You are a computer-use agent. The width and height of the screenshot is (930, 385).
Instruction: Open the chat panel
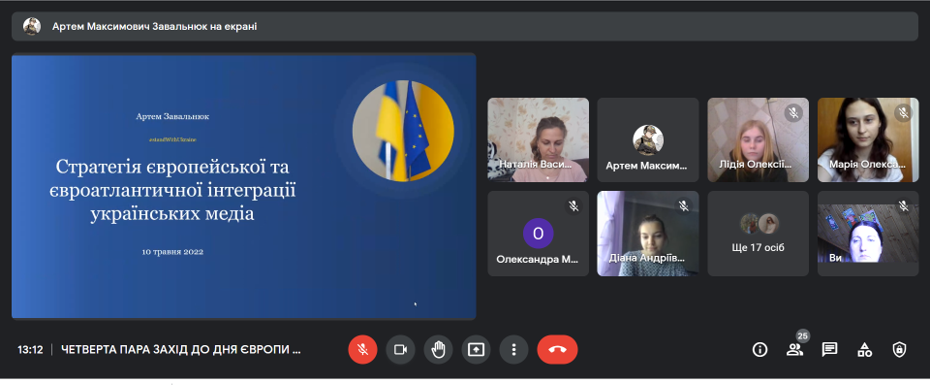(x=830, y=350)
